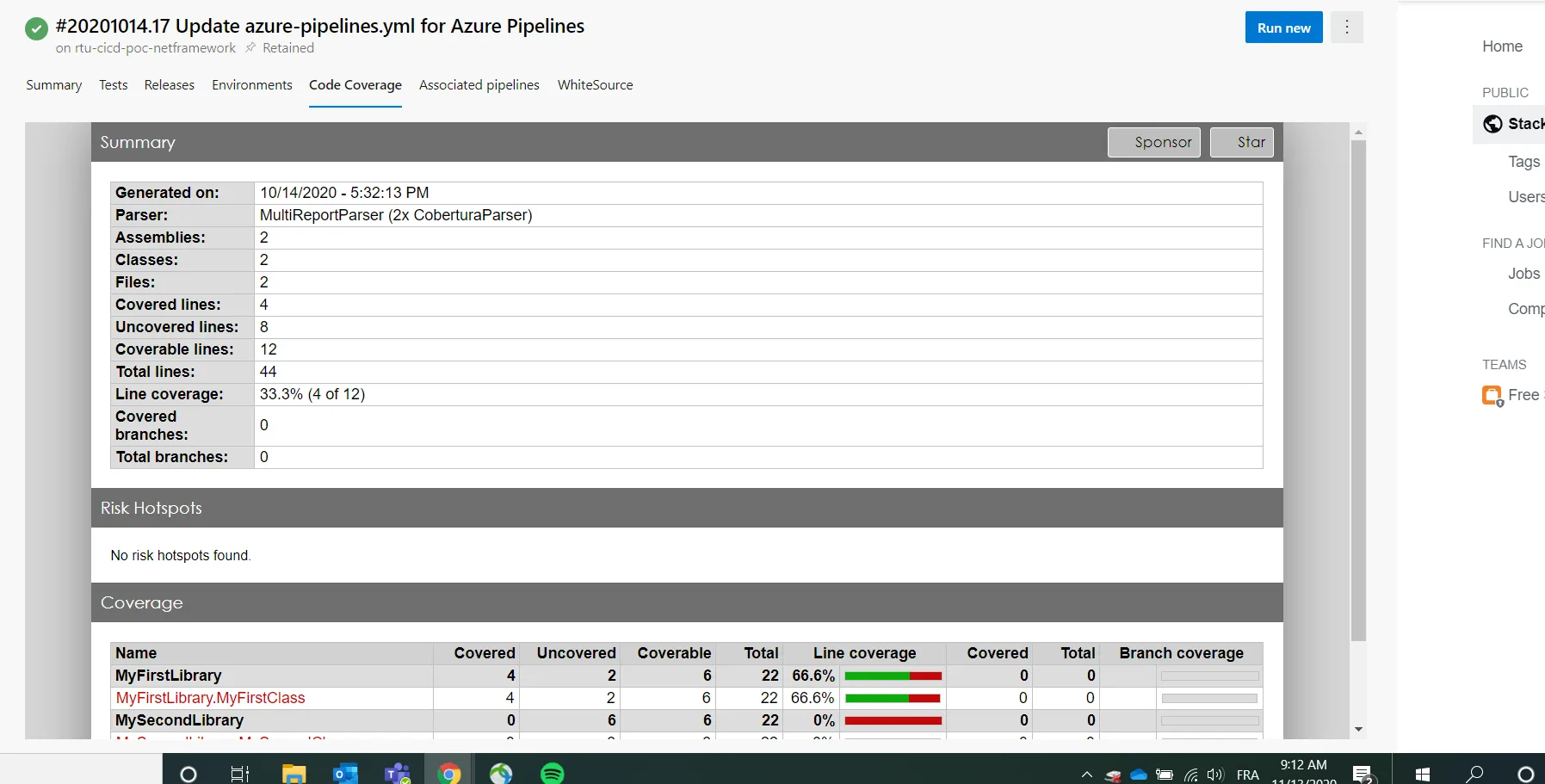
Task: Click the report's vertical scrollbar thumb
Action: tap(1358, 391)
